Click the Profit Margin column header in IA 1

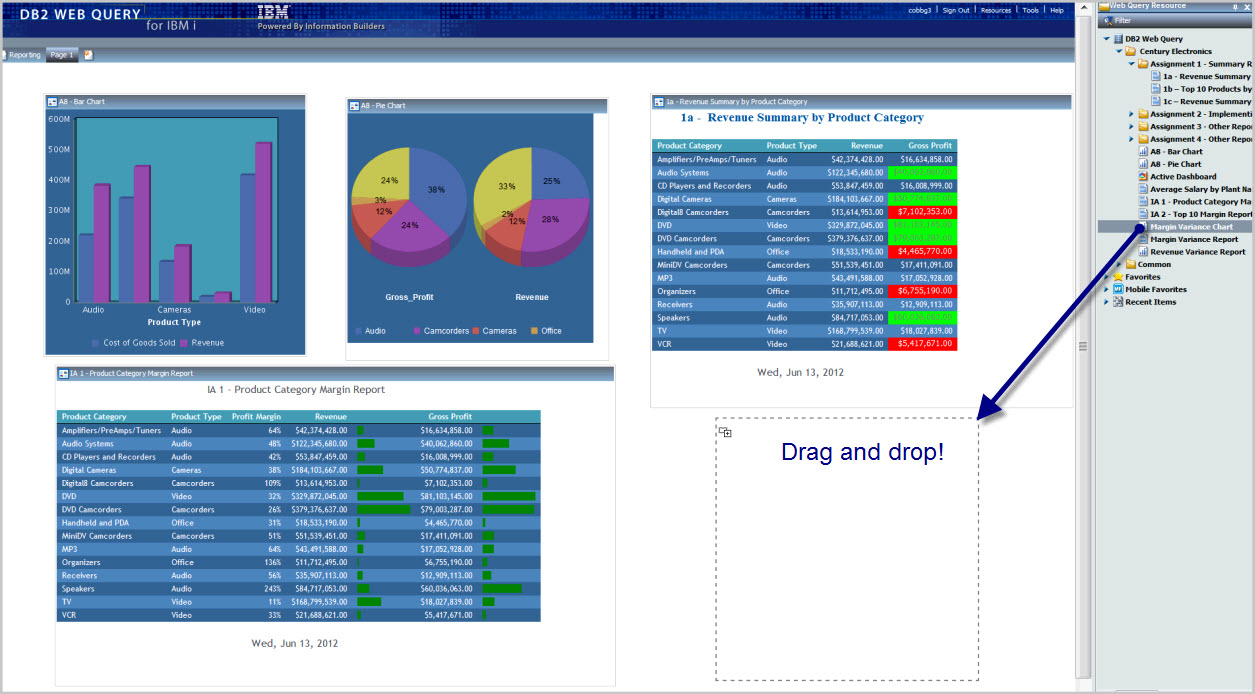click(x=256, y=417)
